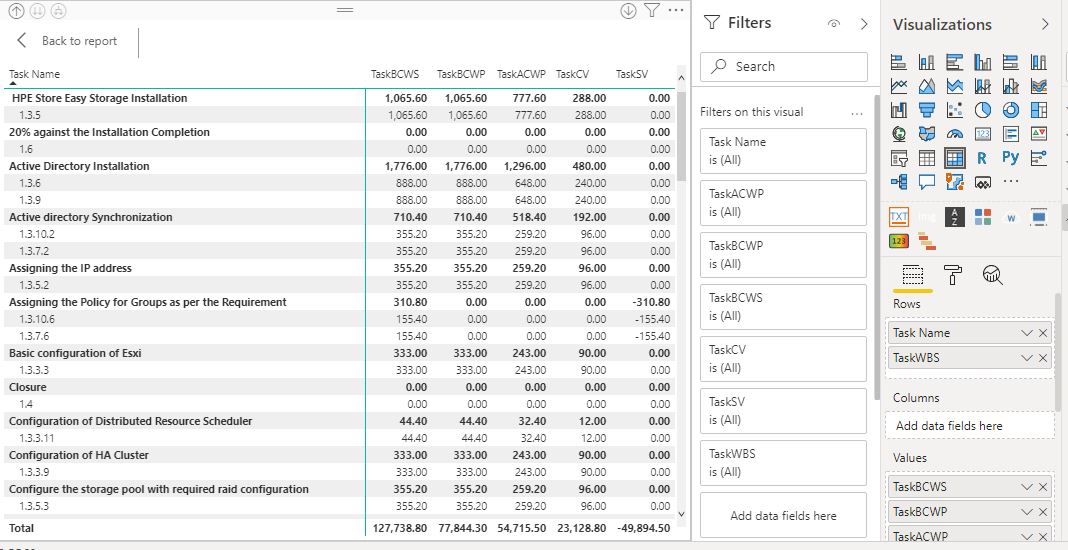
Task: Click the drill up arrow icon
Action: [16, 10]
